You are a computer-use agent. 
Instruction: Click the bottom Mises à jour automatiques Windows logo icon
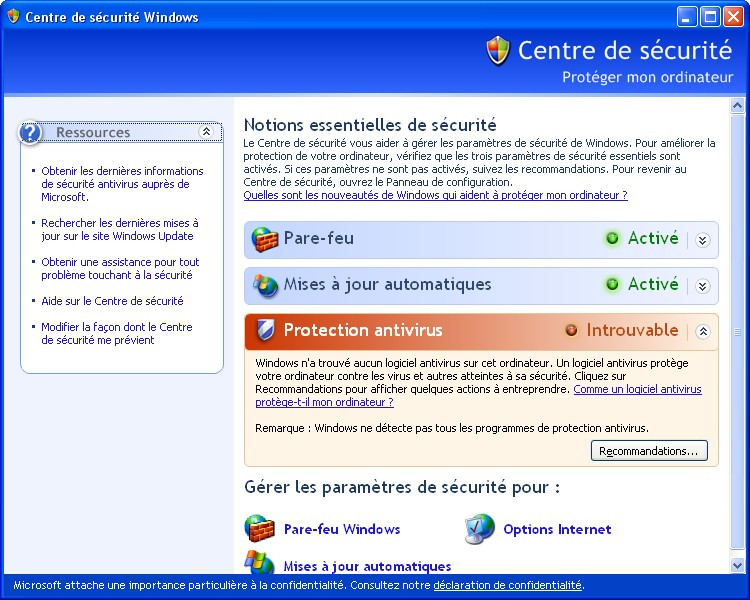click(259, 562)
